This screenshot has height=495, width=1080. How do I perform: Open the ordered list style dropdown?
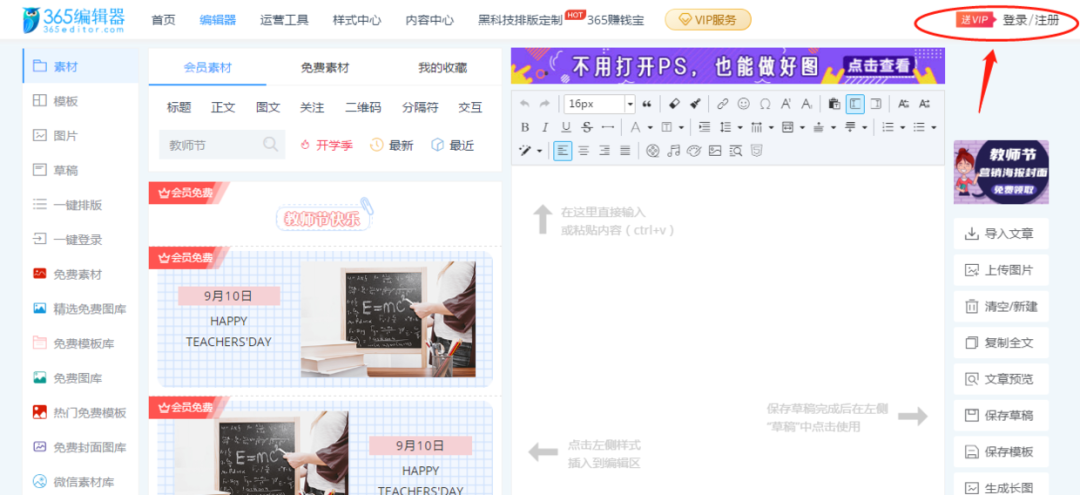(903, 128)
